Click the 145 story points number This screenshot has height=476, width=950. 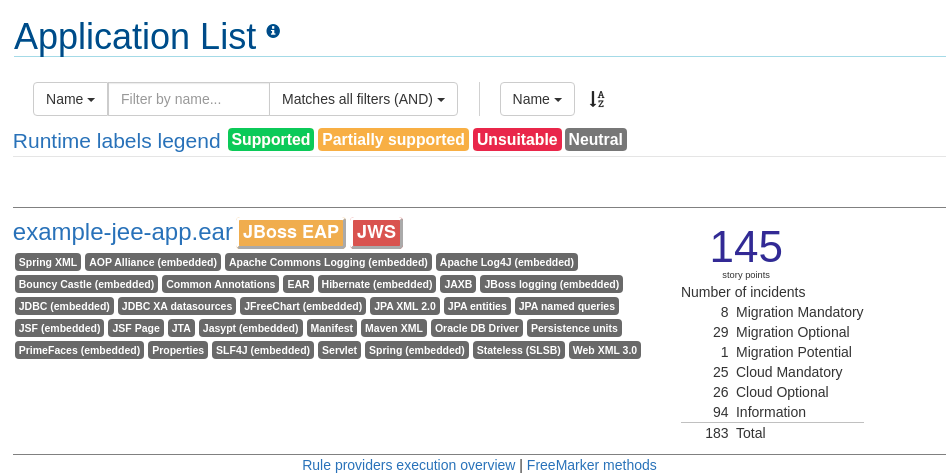(746, 247)
